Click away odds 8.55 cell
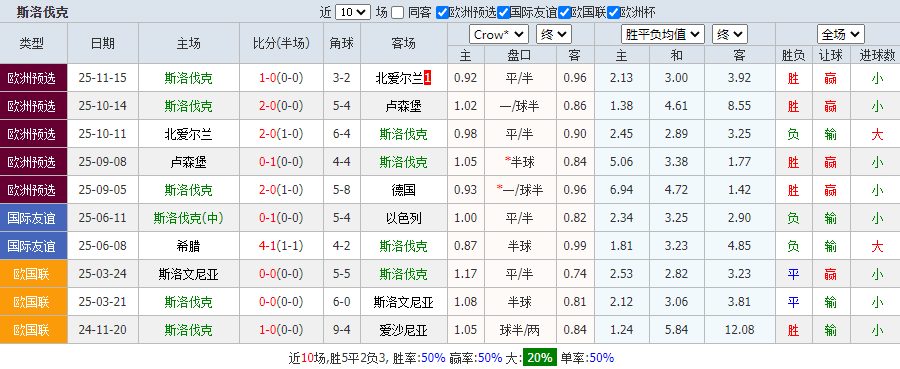Screen dimensions: 900x369 (739, 106)
